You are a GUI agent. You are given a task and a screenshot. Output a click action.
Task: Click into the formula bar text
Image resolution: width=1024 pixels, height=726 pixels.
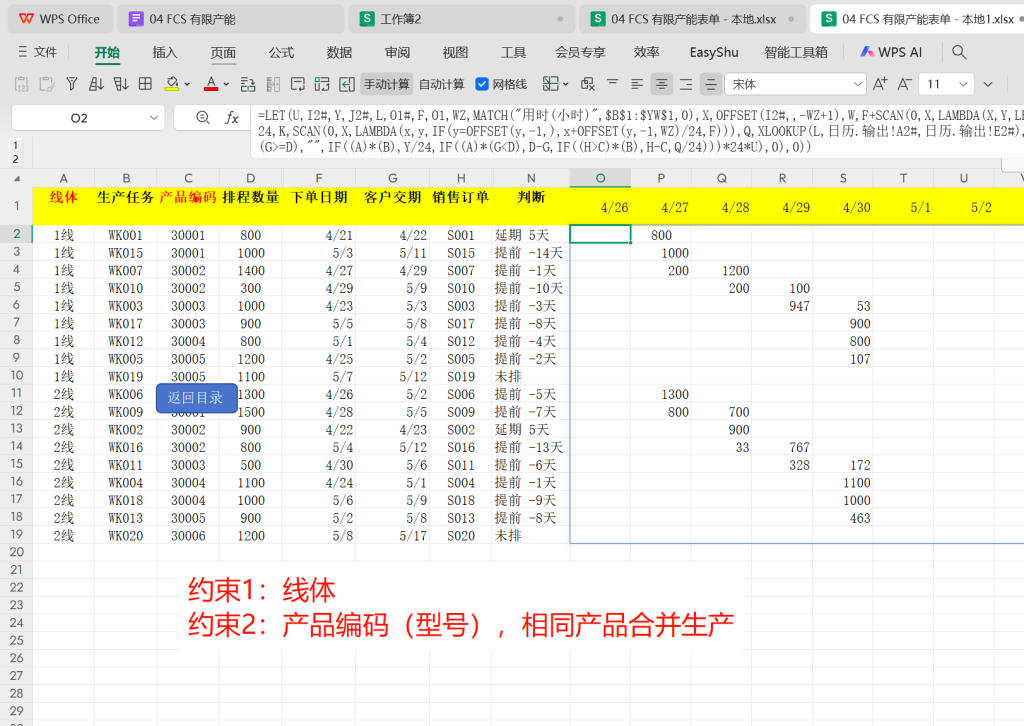[637, 131]
